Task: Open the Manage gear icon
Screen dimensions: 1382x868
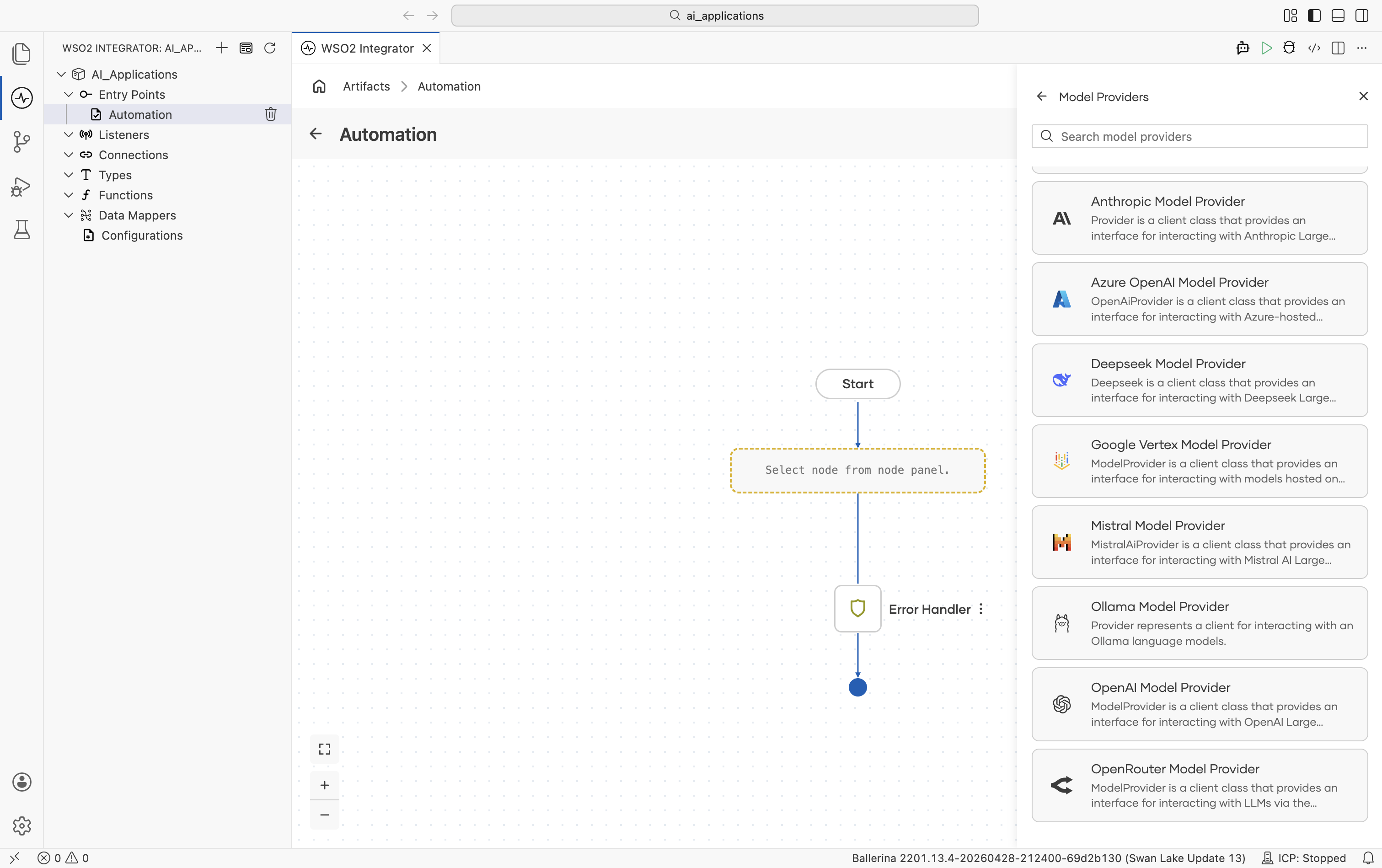Action: pos(21,825)
